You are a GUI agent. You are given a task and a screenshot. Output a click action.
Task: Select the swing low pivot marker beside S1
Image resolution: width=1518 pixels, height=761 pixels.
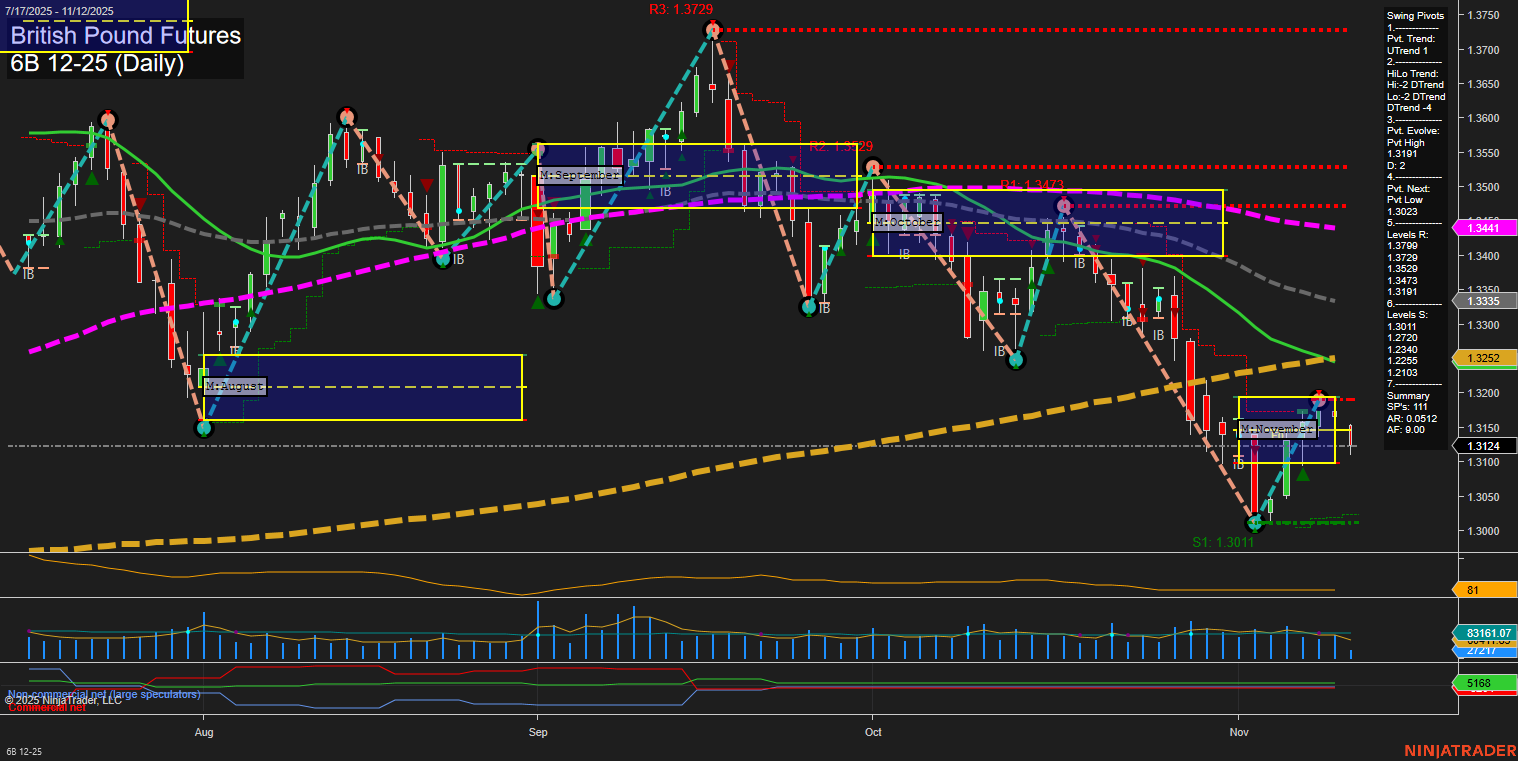tap(1255, 523)
